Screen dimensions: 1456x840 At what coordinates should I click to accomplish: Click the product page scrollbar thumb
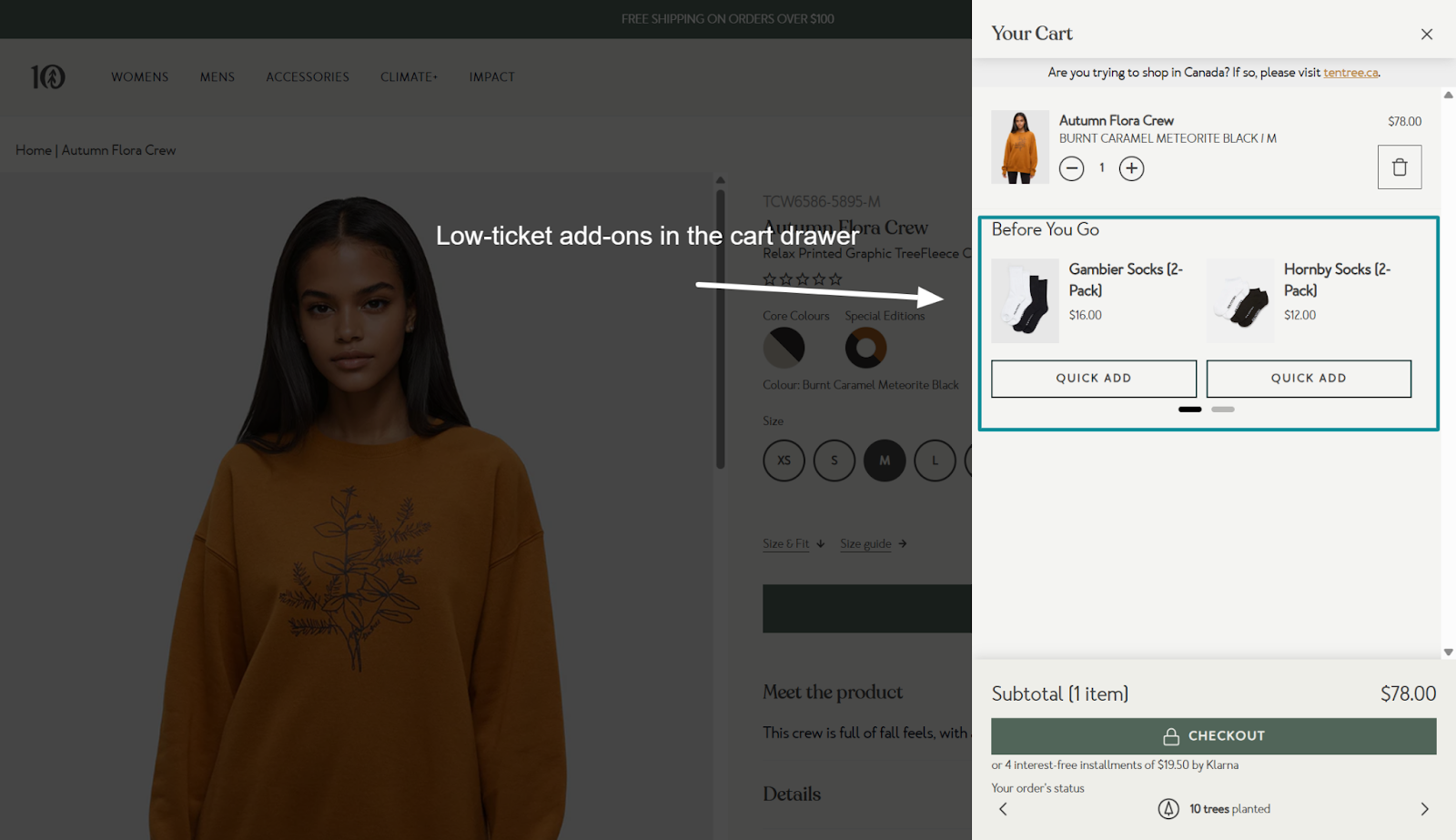tap(720, 328)
